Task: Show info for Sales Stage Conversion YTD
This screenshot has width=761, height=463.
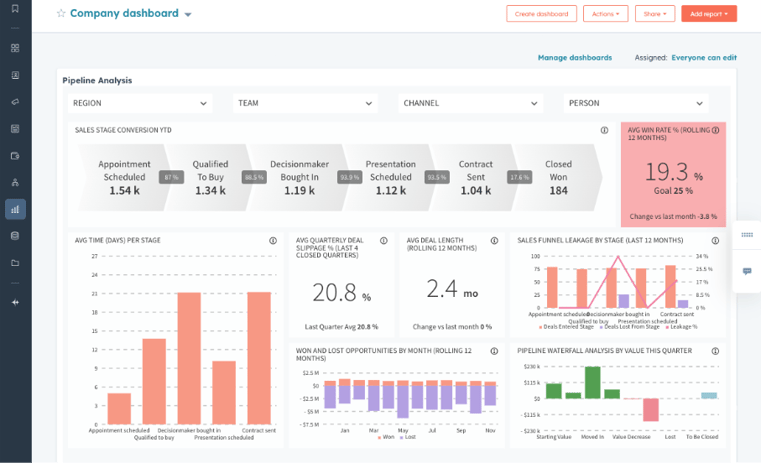Action: pyautogui.click(x=604, y=130)
